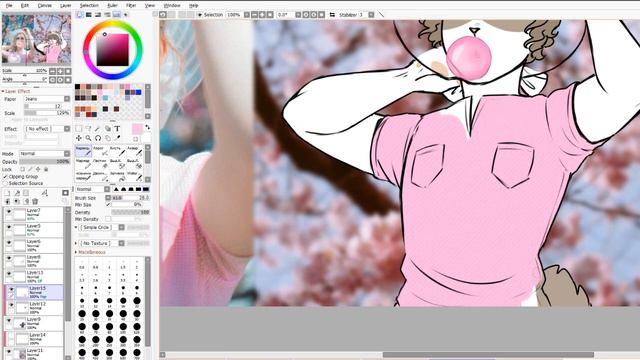Zoom in with the toolbar plus icon
This screenshot has height=360, width=640.
click(262, 15)
